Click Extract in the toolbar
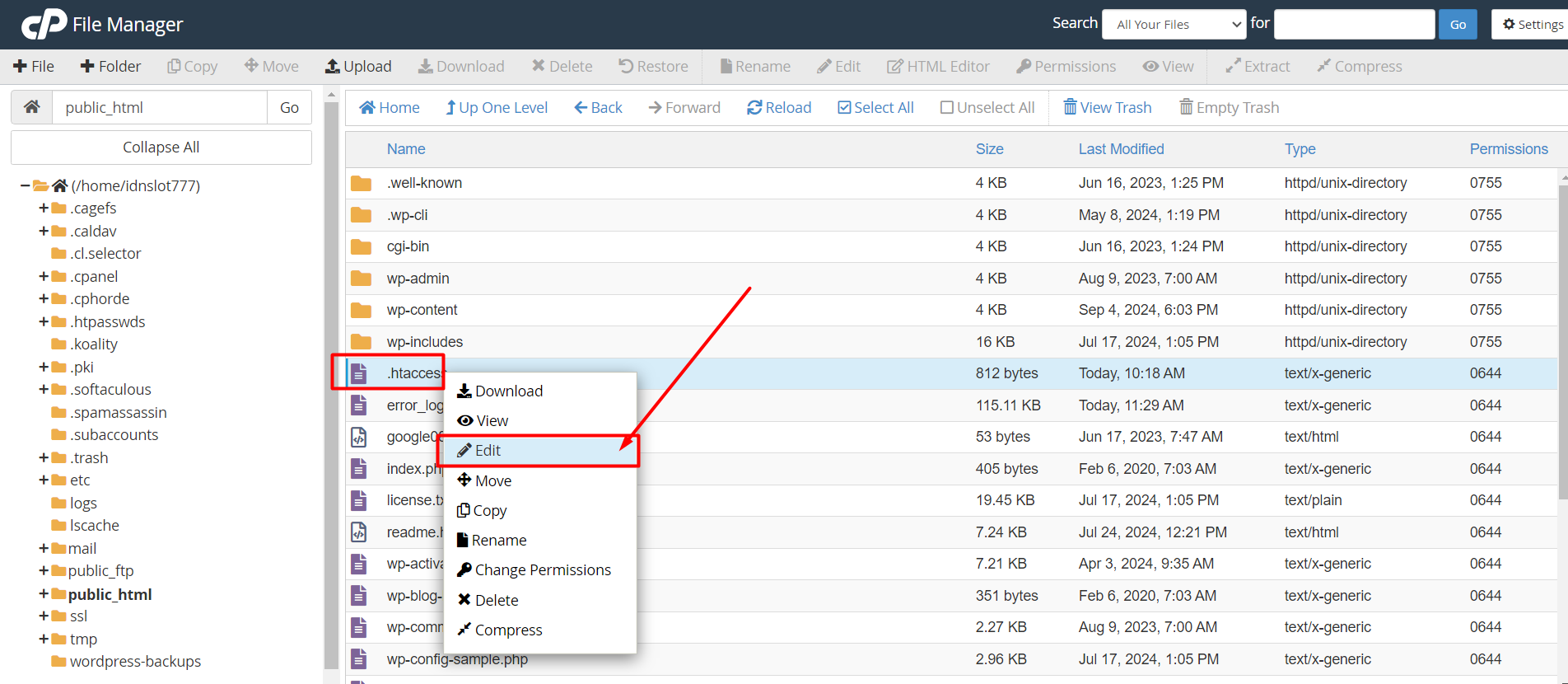The image size is (1568, 684). coord(1258,66)
